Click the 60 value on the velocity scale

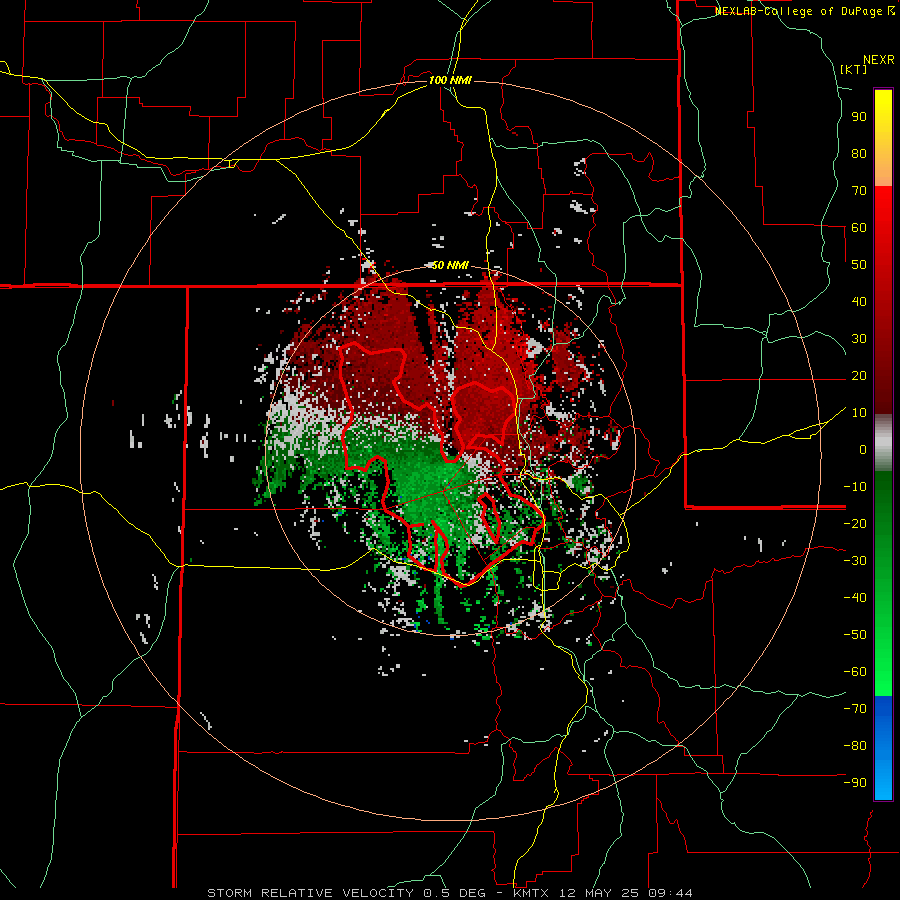(859, 227)
